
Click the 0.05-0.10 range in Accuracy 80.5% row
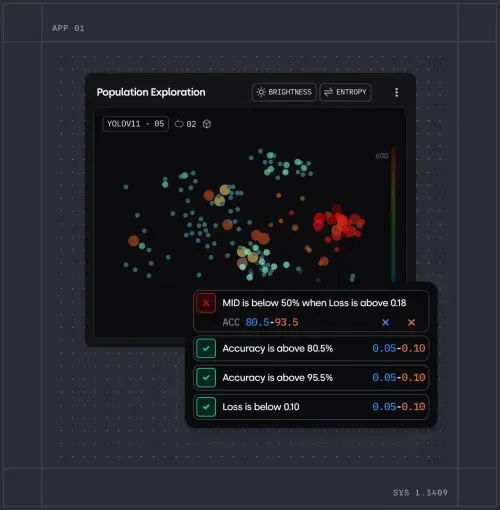click(399, 348)
